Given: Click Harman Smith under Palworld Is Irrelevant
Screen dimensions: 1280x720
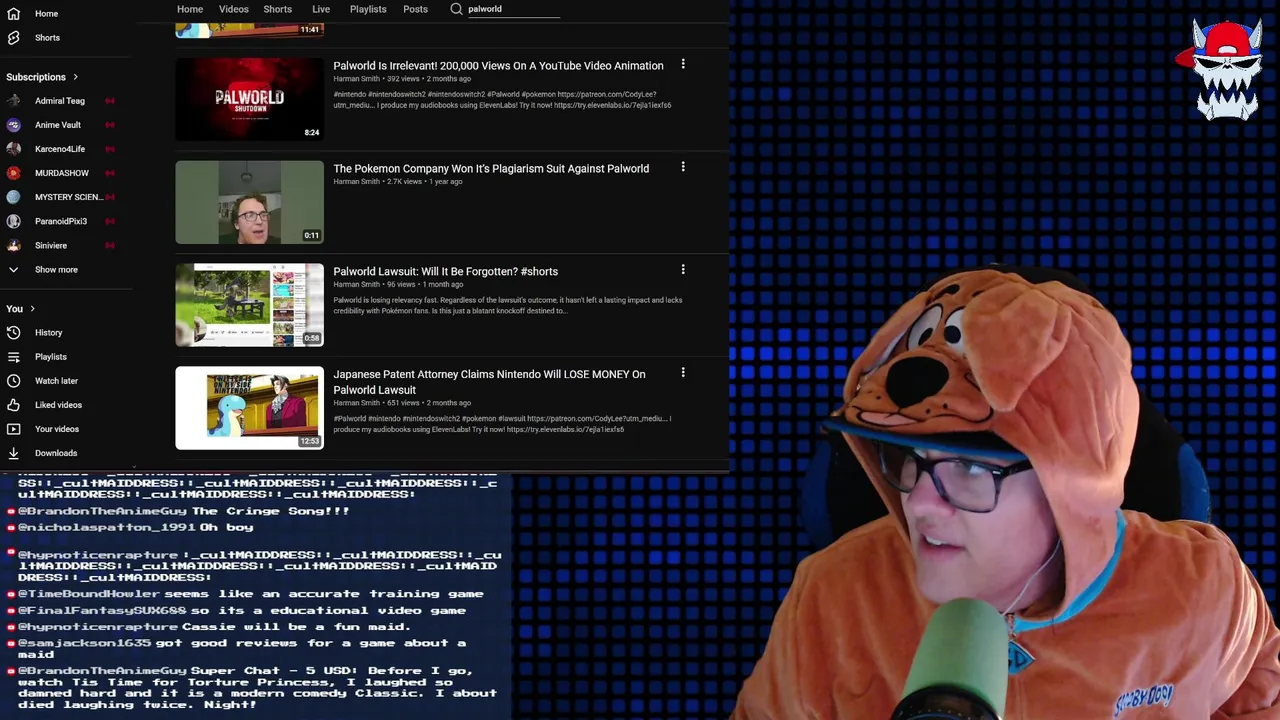Looking at the screenshot, I should coord(356,79).
